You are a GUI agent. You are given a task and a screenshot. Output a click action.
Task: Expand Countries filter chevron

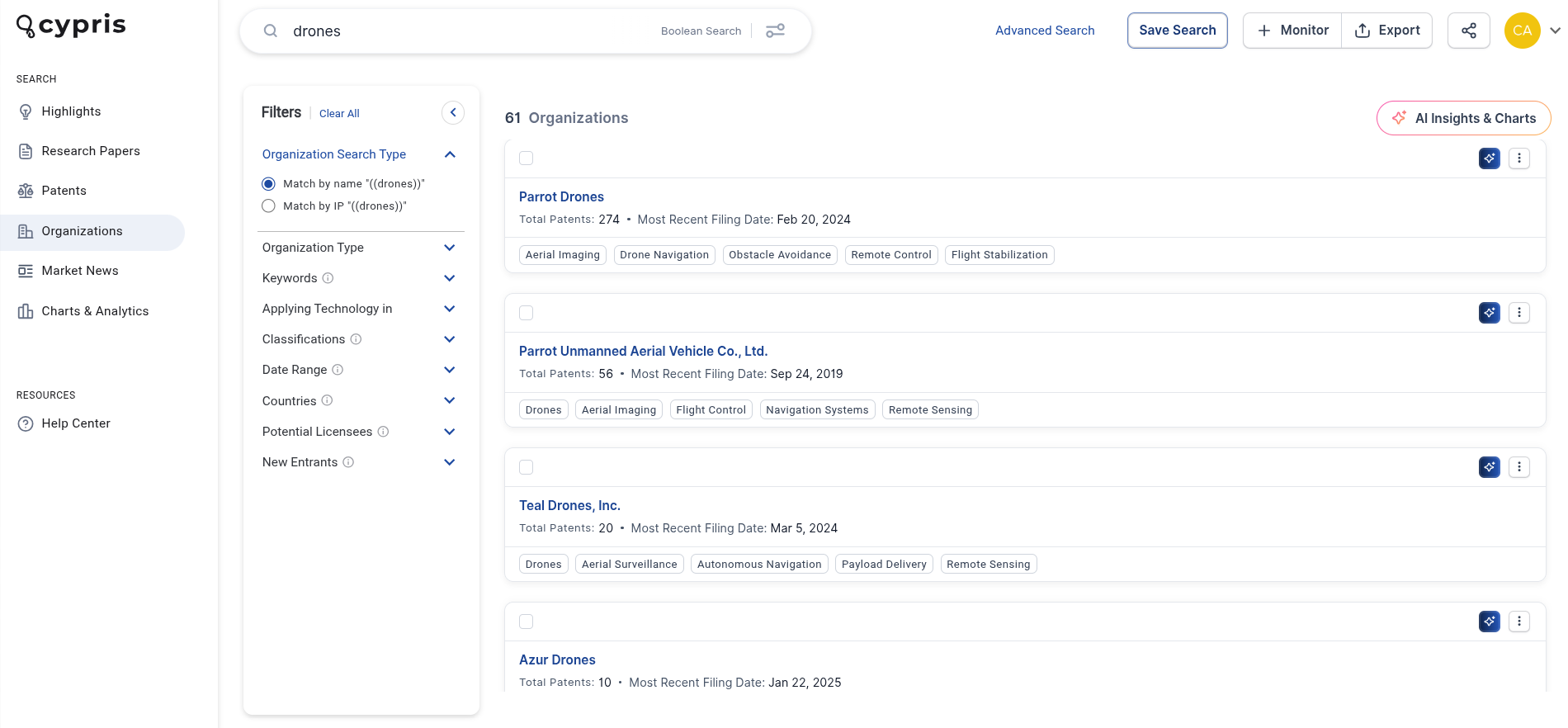click(450, 400)
